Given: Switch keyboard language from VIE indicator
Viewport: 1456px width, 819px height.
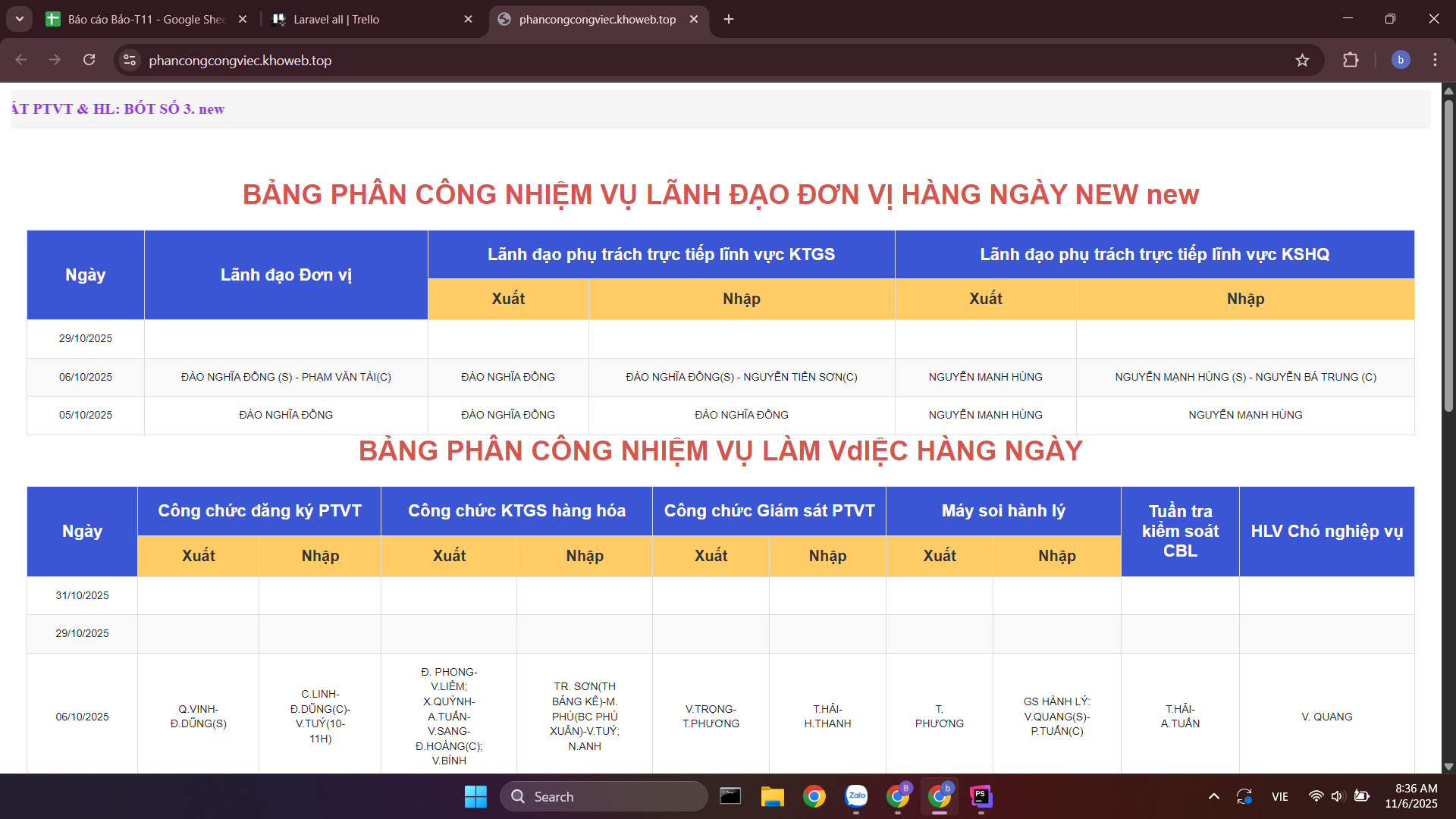Looking at the screenshot, I should pos(1280,796).
